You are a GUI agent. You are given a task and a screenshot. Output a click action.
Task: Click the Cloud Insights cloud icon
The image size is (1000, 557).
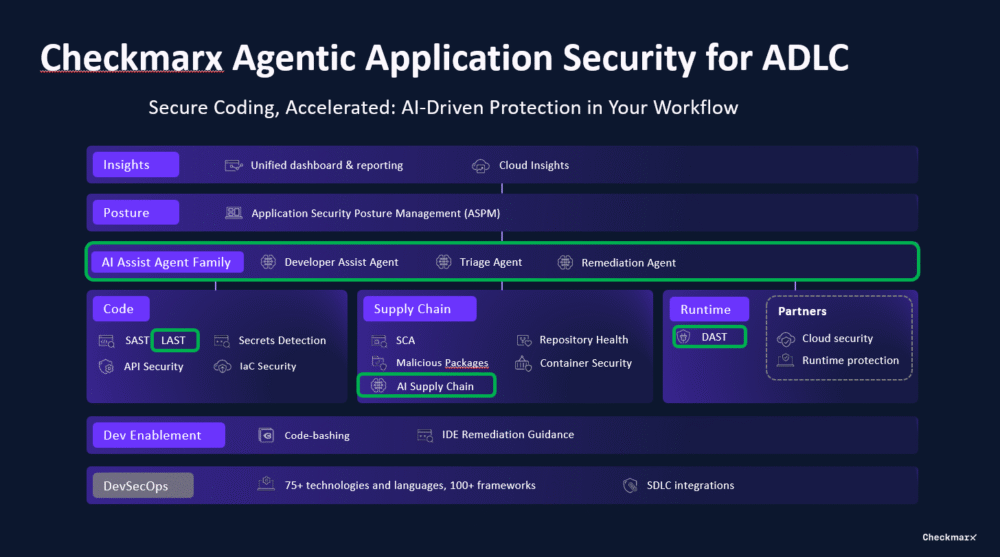[x=481, y=166]
